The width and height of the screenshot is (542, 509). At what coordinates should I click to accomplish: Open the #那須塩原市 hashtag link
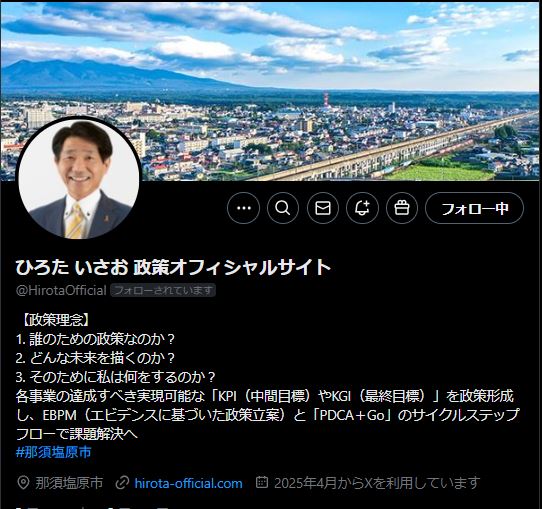coord(54,452)
